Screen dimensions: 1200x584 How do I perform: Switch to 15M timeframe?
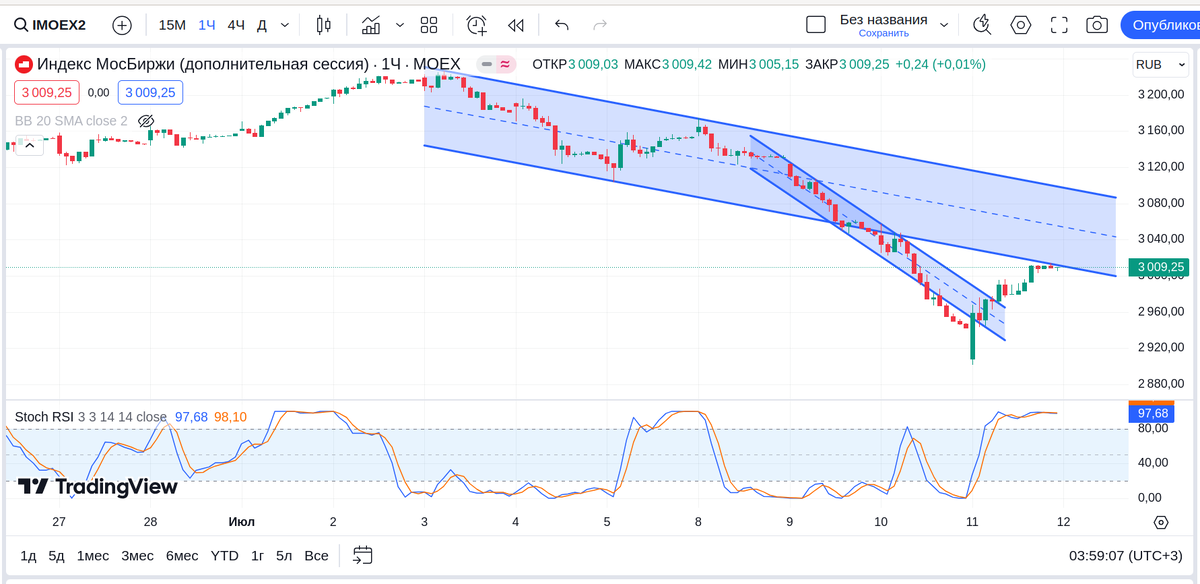pos(172,25)
